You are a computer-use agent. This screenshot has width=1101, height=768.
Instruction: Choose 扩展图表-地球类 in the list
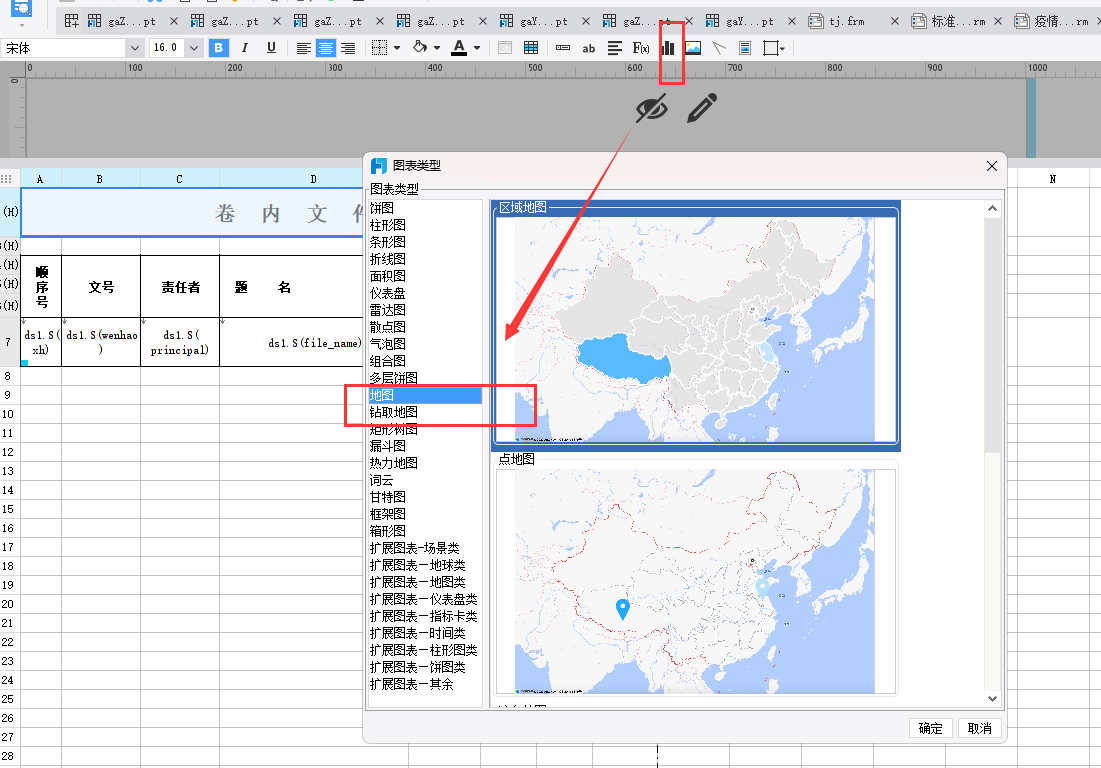pyautogui.click(x=418, y=565)
